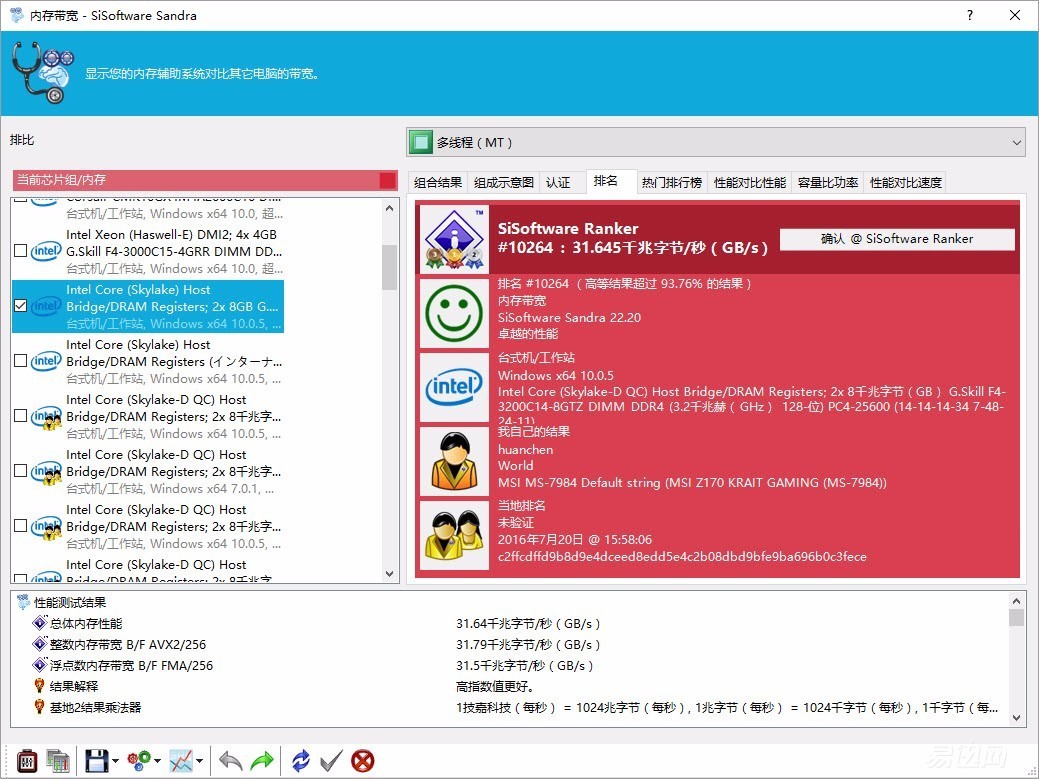
Task: Click the grey checkmark toolbar icon
Action: (331, 761)
